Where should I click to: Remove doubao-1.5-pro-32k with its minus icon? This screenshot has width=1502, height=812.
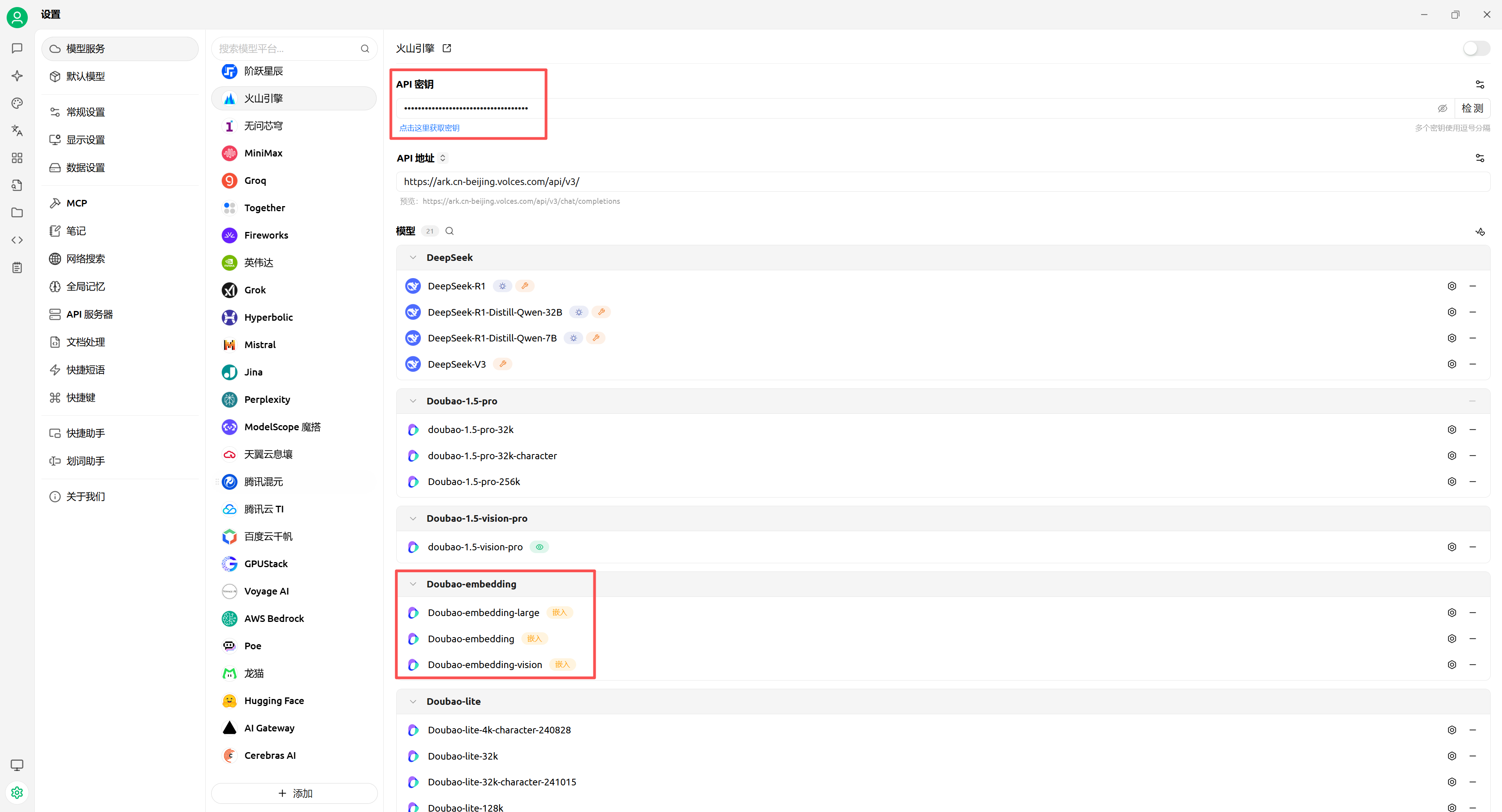[1472, 429]
